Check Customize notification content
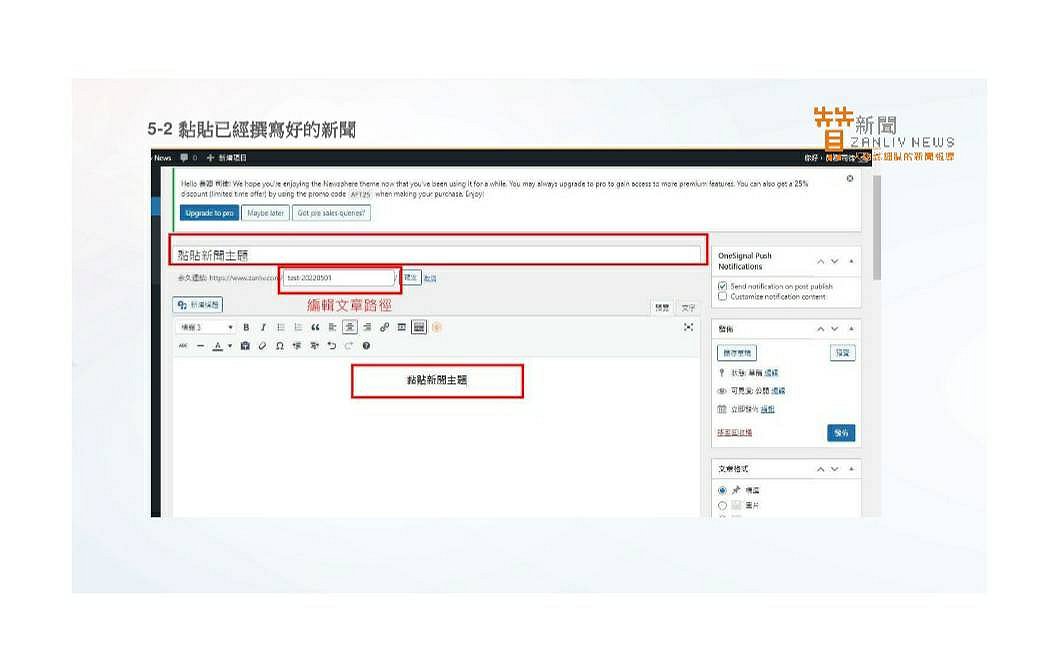 (x=723, y=297)
